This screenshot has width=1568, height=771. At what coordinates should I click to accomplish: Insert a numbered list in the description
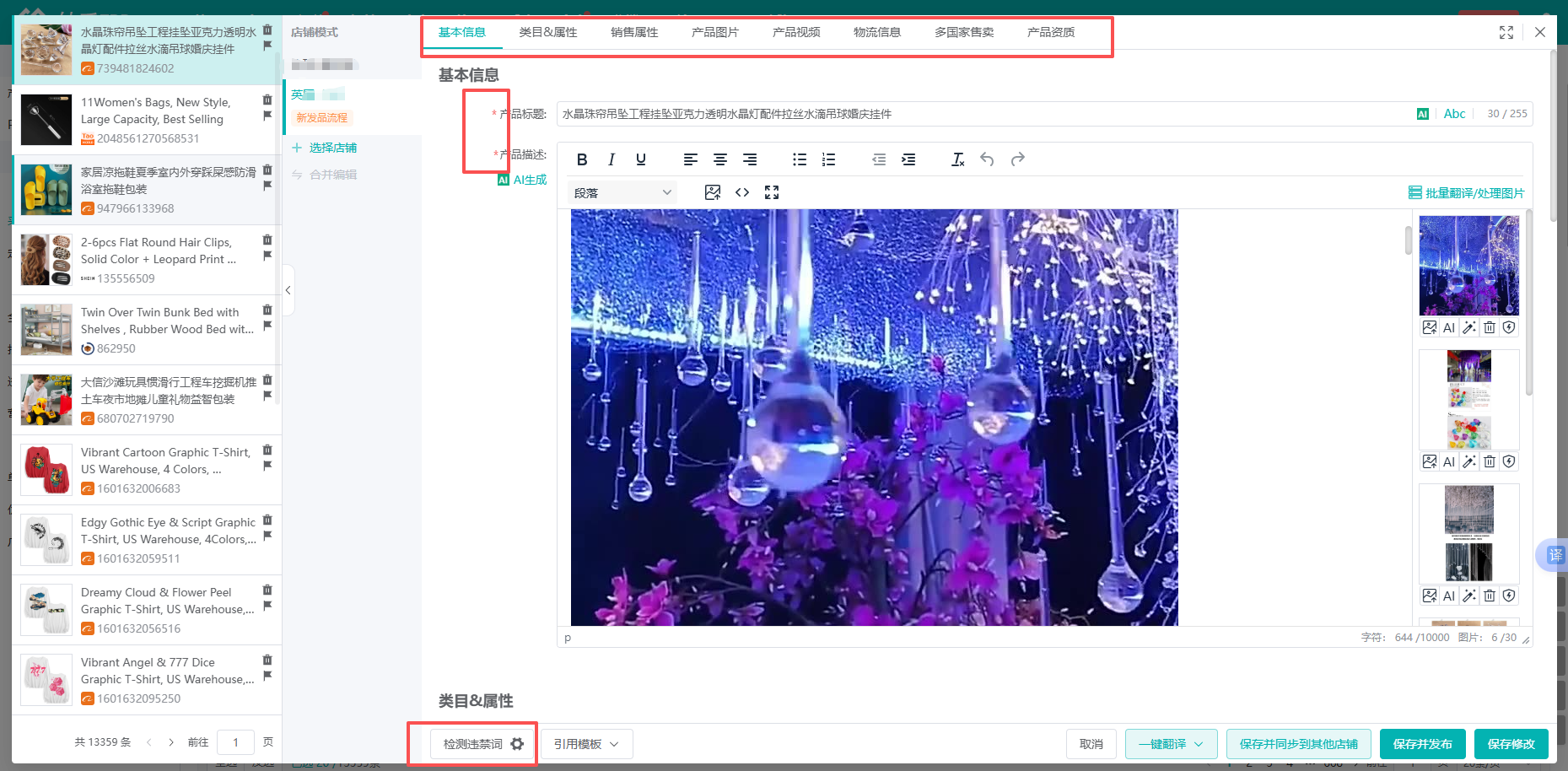[x=828, y=159]
